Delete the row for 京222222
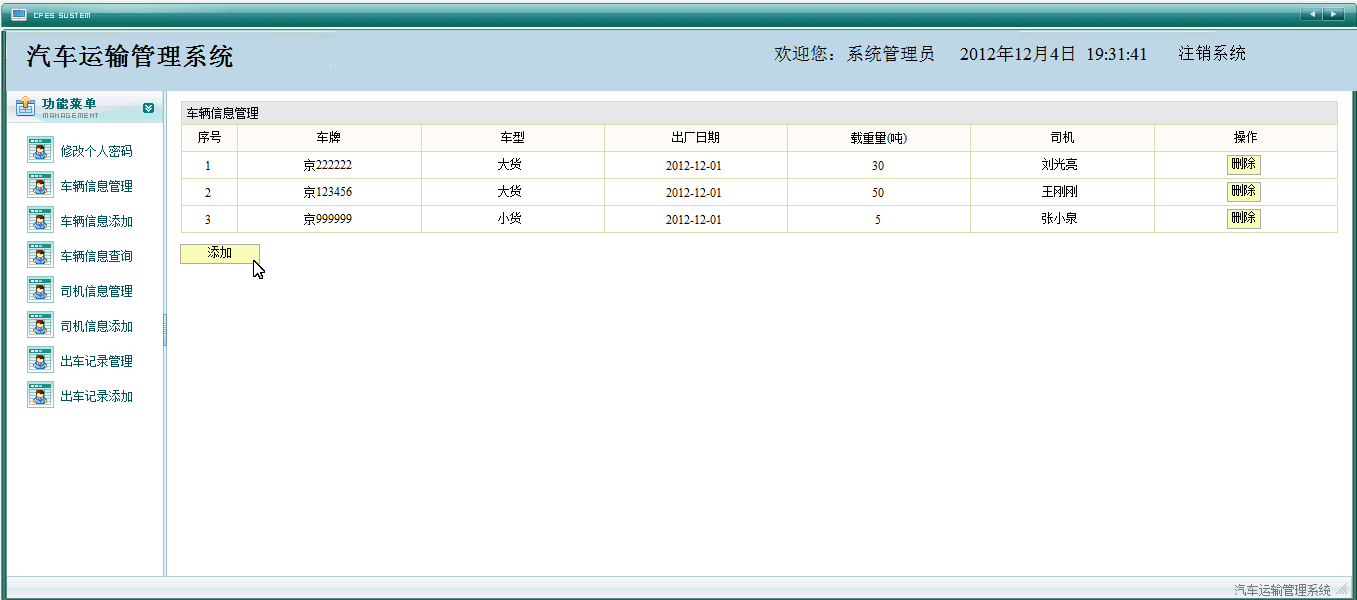 (x=1244, y=165)
